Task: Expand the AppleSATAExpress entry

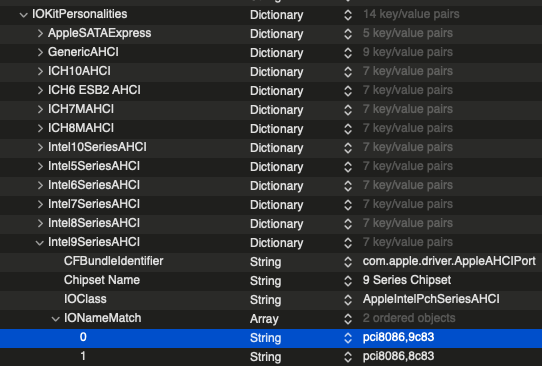Action: pyautogui.click(x=40, y=34)
